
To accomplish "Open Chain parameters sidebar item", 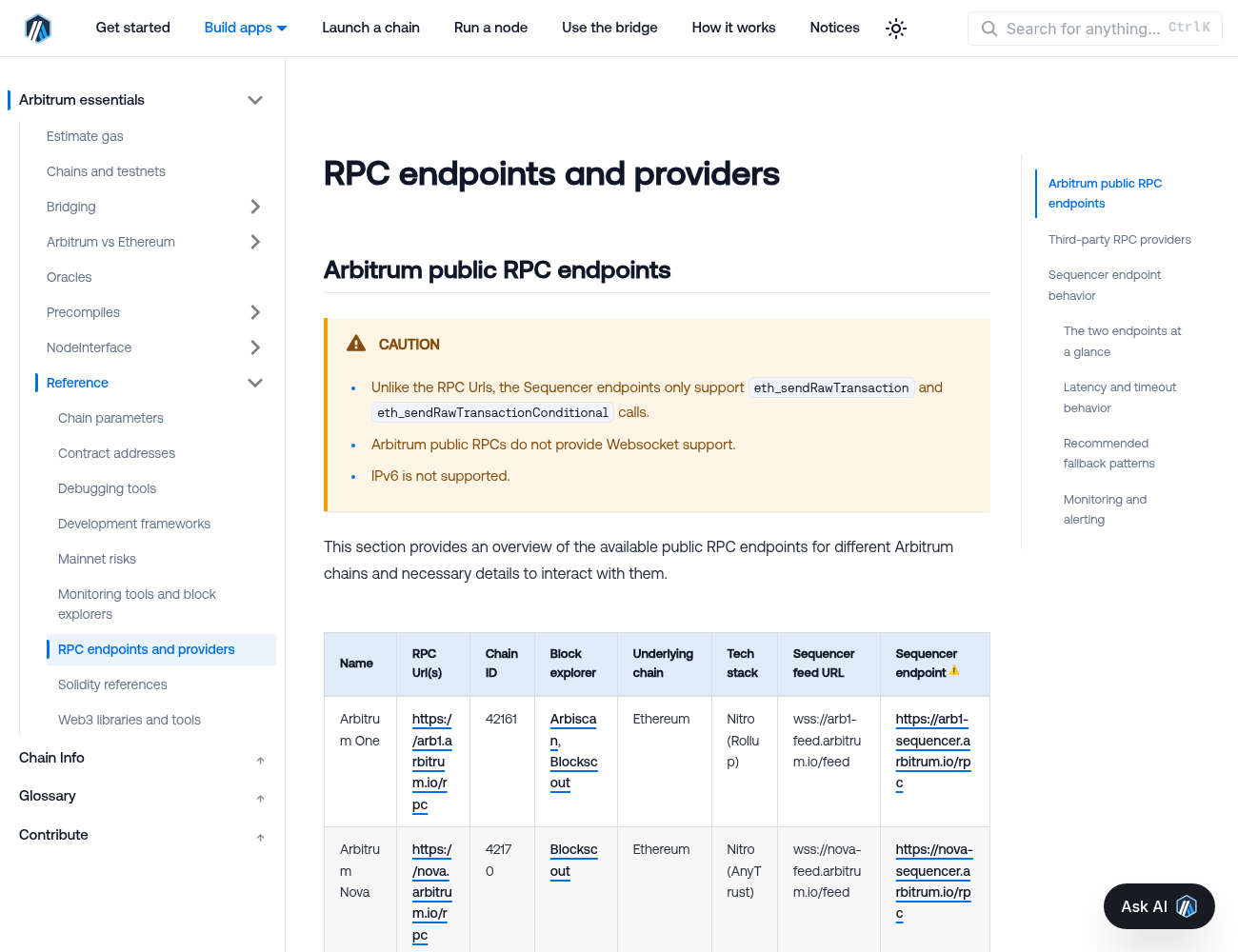I will click(x=110, y=418).
